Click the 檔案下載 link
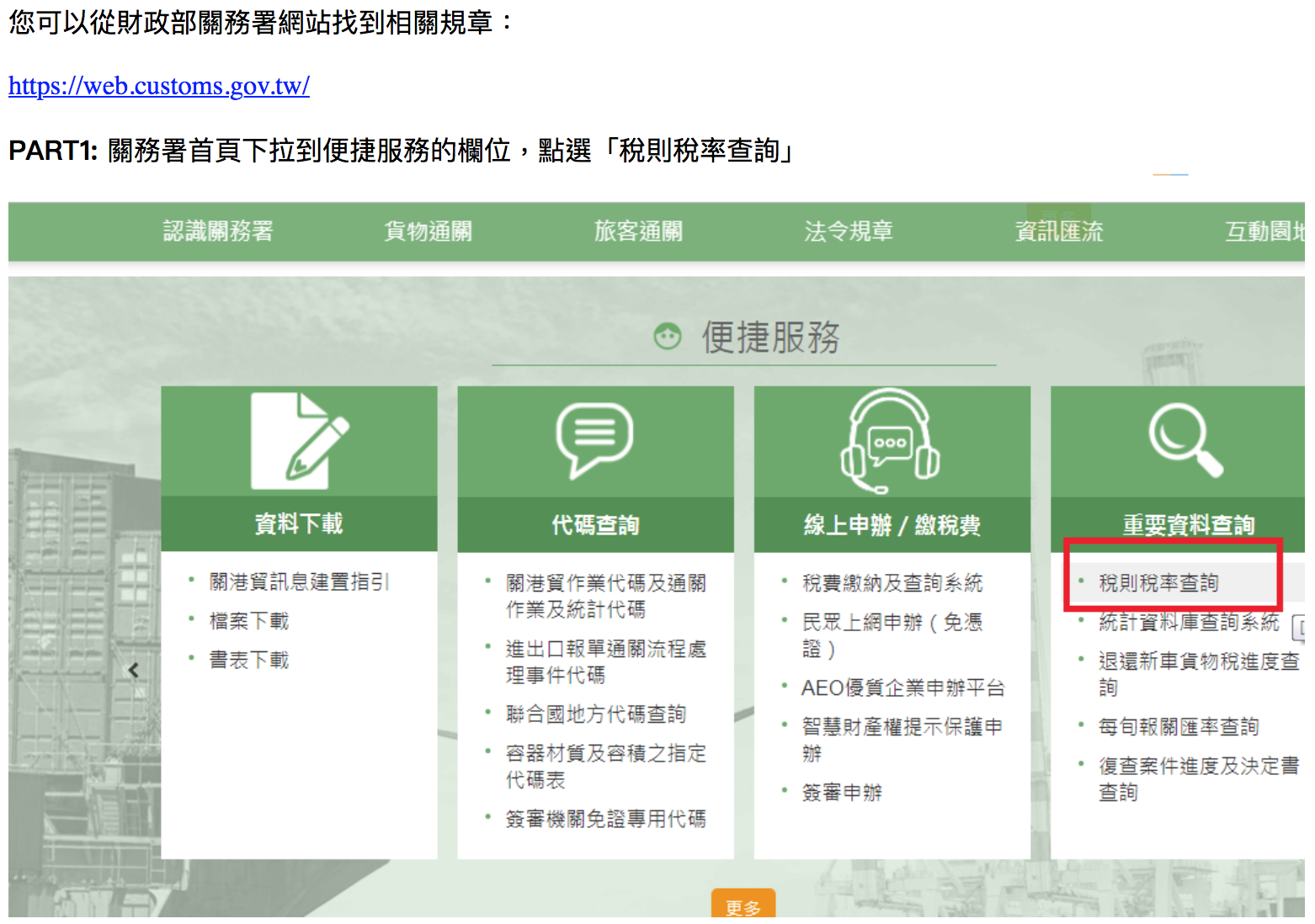This screenshot has width=1315, height=924. (x=249, y=621)
